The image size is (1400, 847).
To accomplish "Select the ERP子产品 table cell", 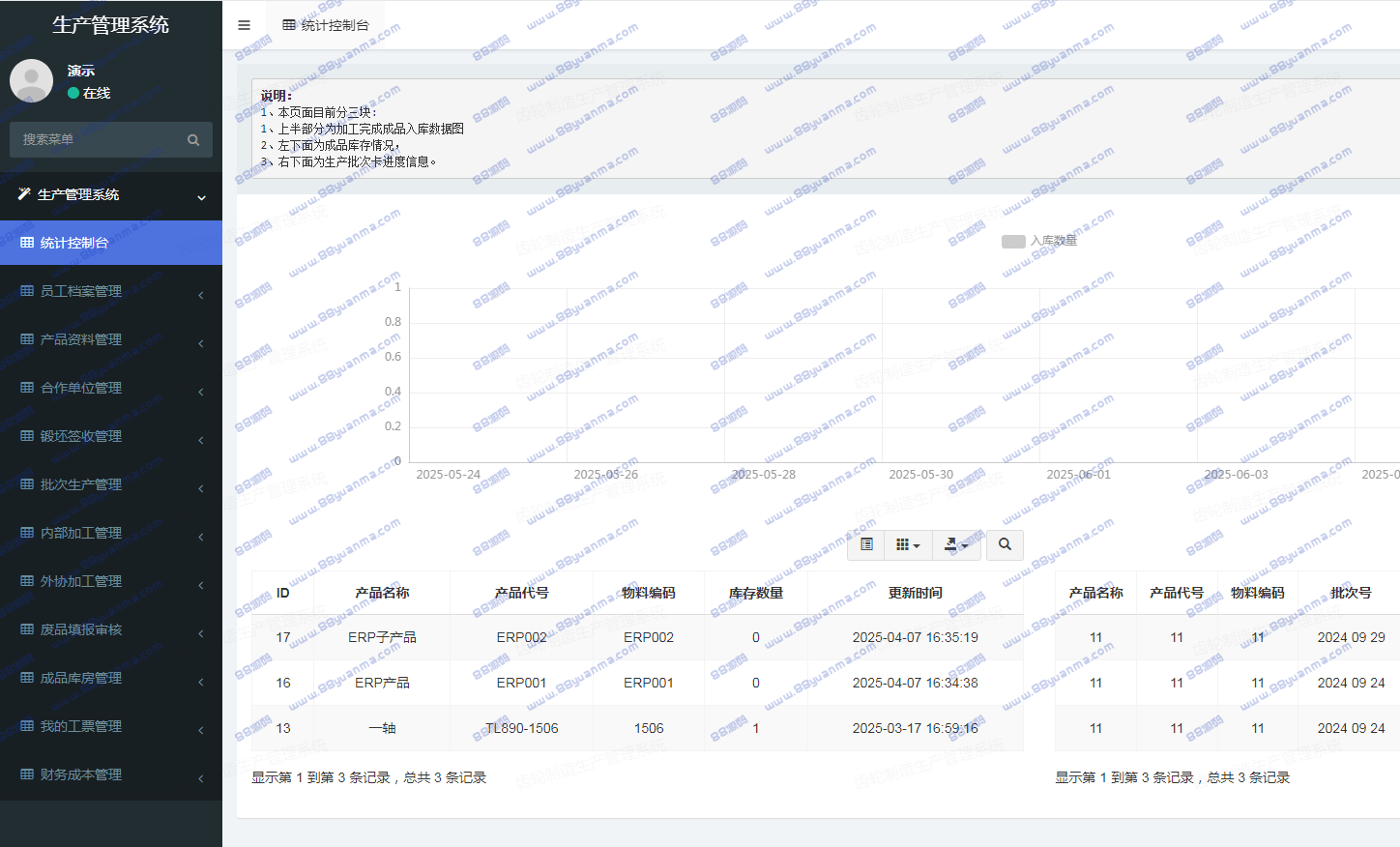I will click(382, 637).
